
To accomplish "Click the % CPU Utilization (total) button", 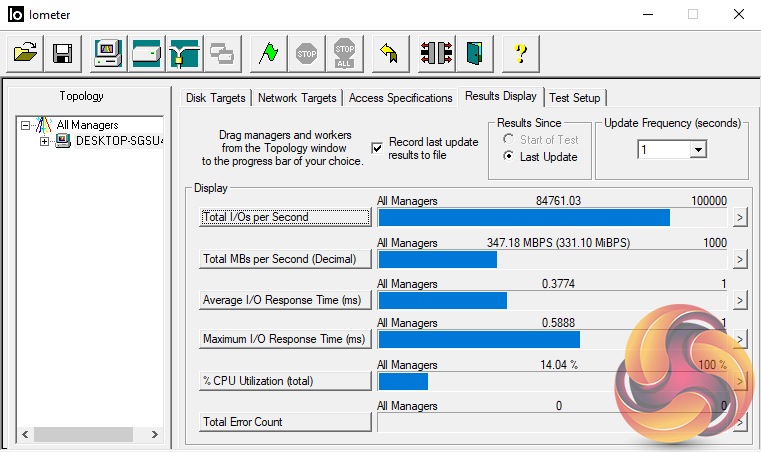I will coord(285,381).
